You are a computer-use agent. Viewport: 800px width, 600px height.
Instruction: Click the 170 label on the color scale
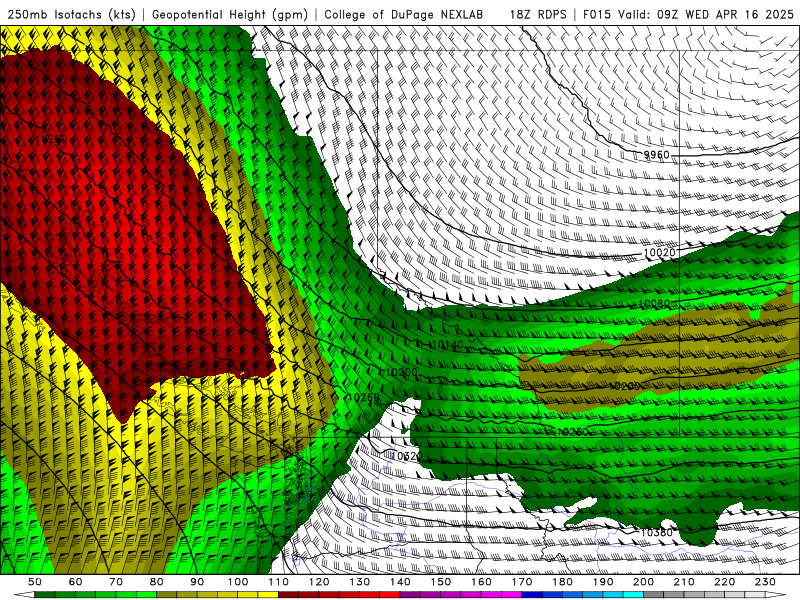[x=522, y=582]
